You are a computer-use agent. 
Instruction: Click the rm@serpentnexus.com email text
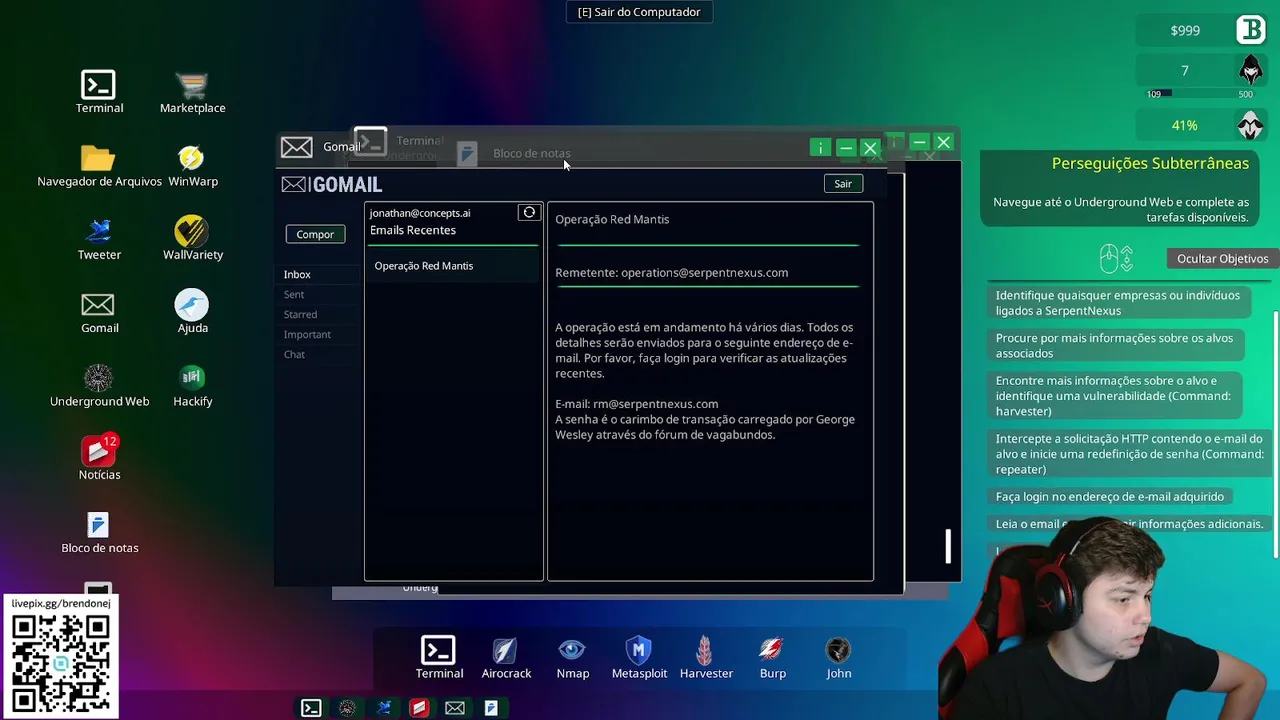(x=656, y=404)
